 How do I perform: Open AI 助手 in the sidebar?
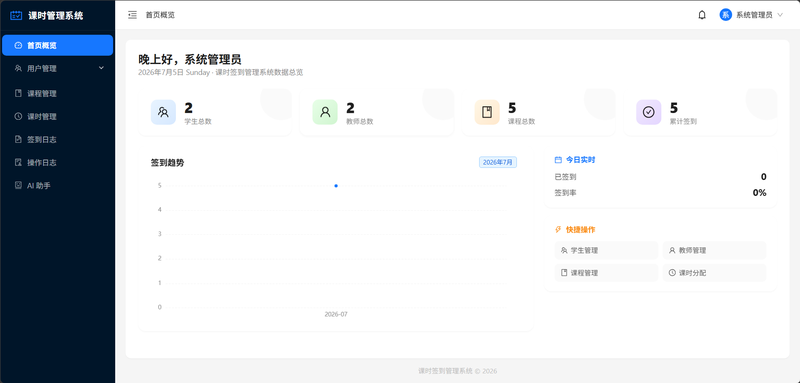pyautogui.click(x=58, y=186)
